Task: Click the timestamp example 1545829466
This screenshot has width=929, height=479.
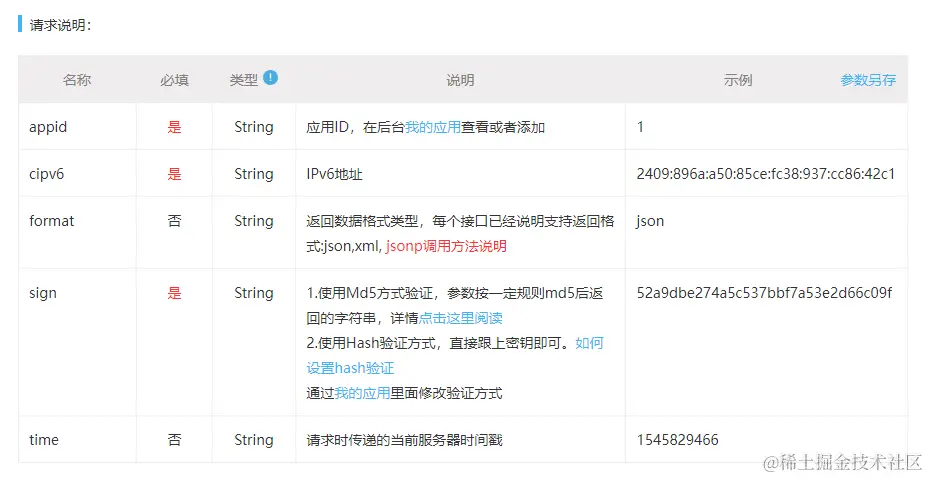Action: (677, 440)
